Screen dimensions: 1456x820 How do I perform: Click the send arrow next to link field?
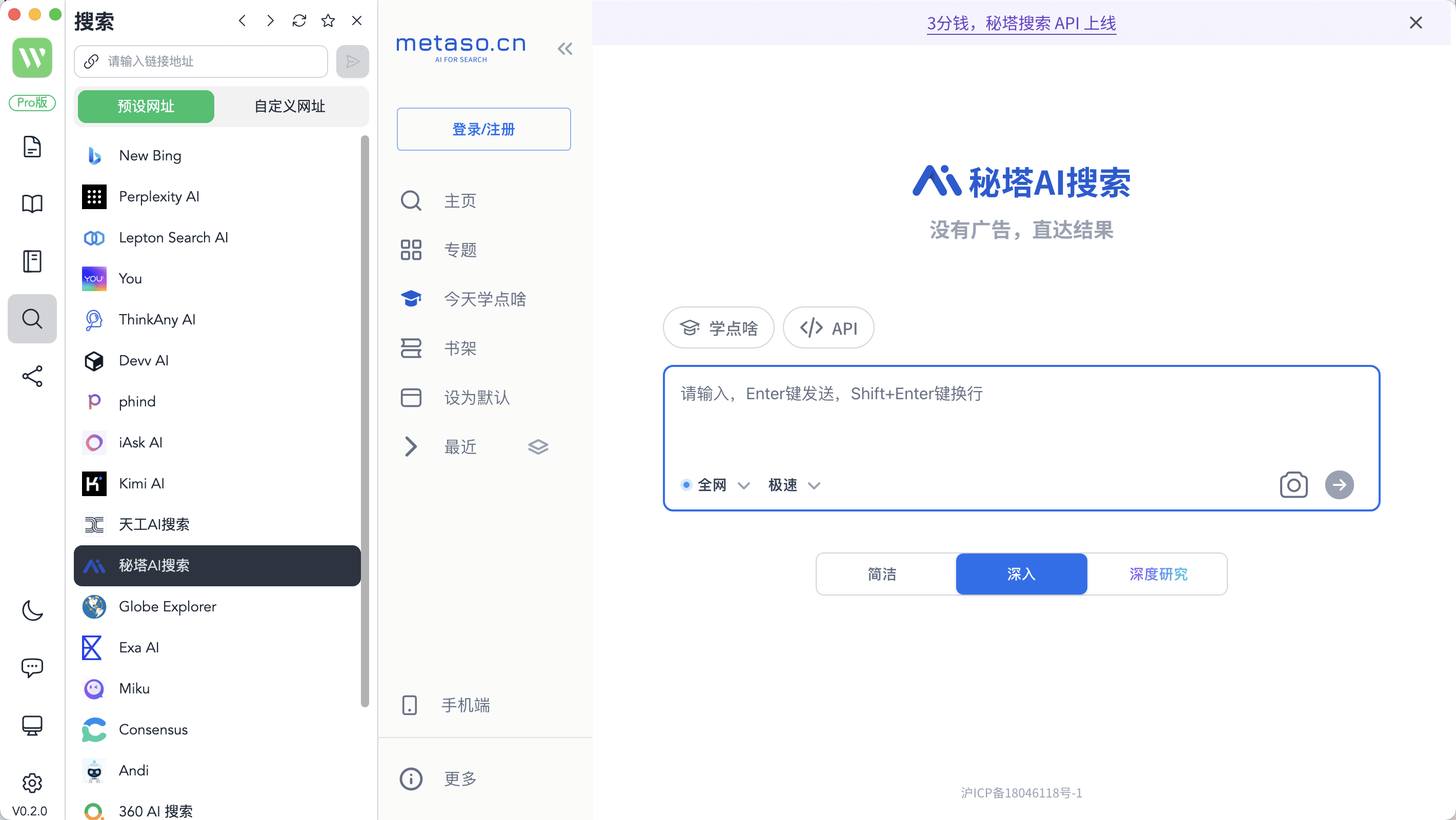click(352, 61)
